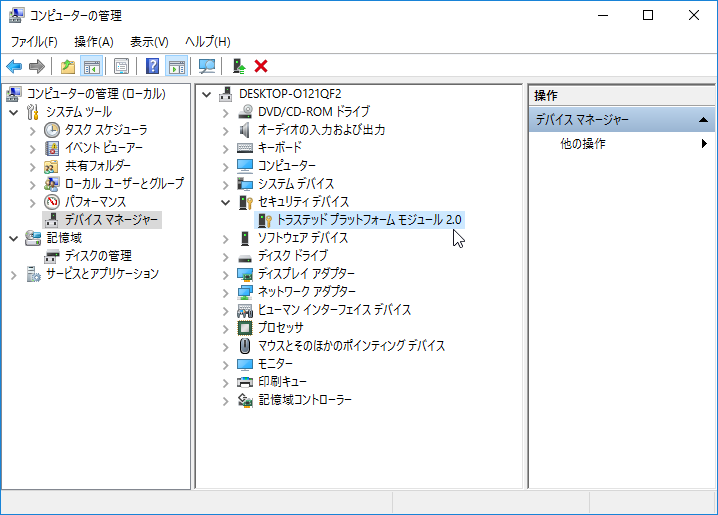
Task: Open the ヘルプ(H) menu
Action: click(x=207, y=42)
